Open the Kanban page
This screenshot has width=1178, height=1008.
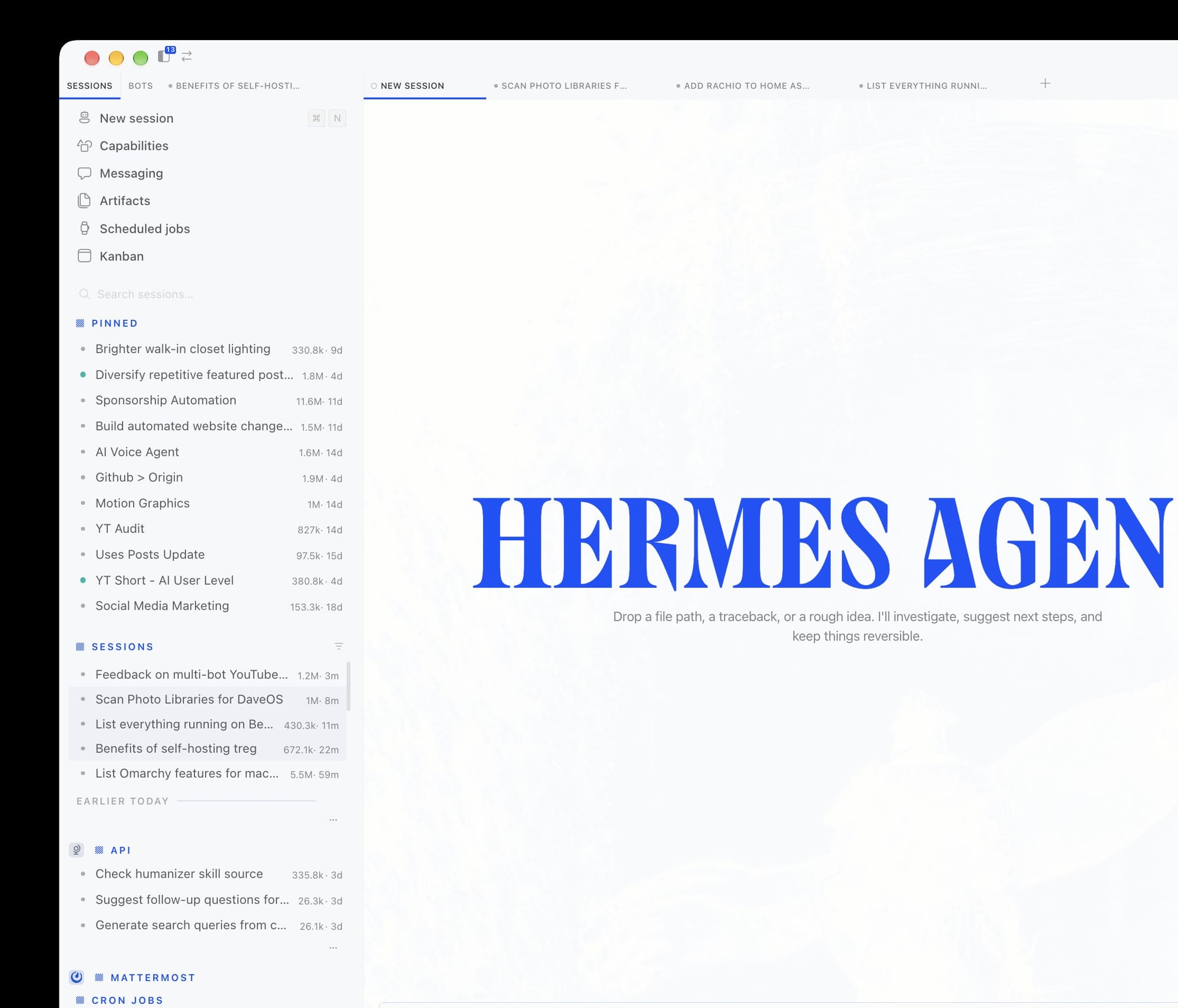pyautogui.click(x=211, y=256)
